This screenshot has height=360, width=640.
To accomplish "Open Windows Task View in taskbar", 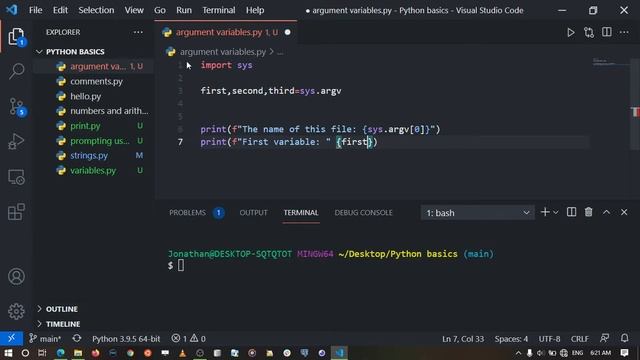I will click(42, 353).
